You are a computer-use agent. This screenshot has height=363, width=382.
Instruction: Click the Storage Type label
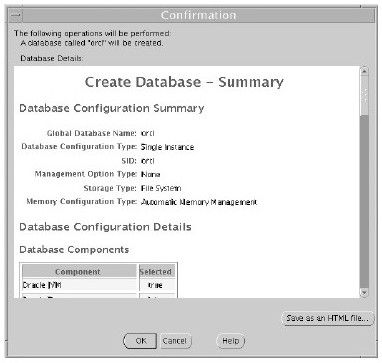pyautogui.click(x=110, y=188)
